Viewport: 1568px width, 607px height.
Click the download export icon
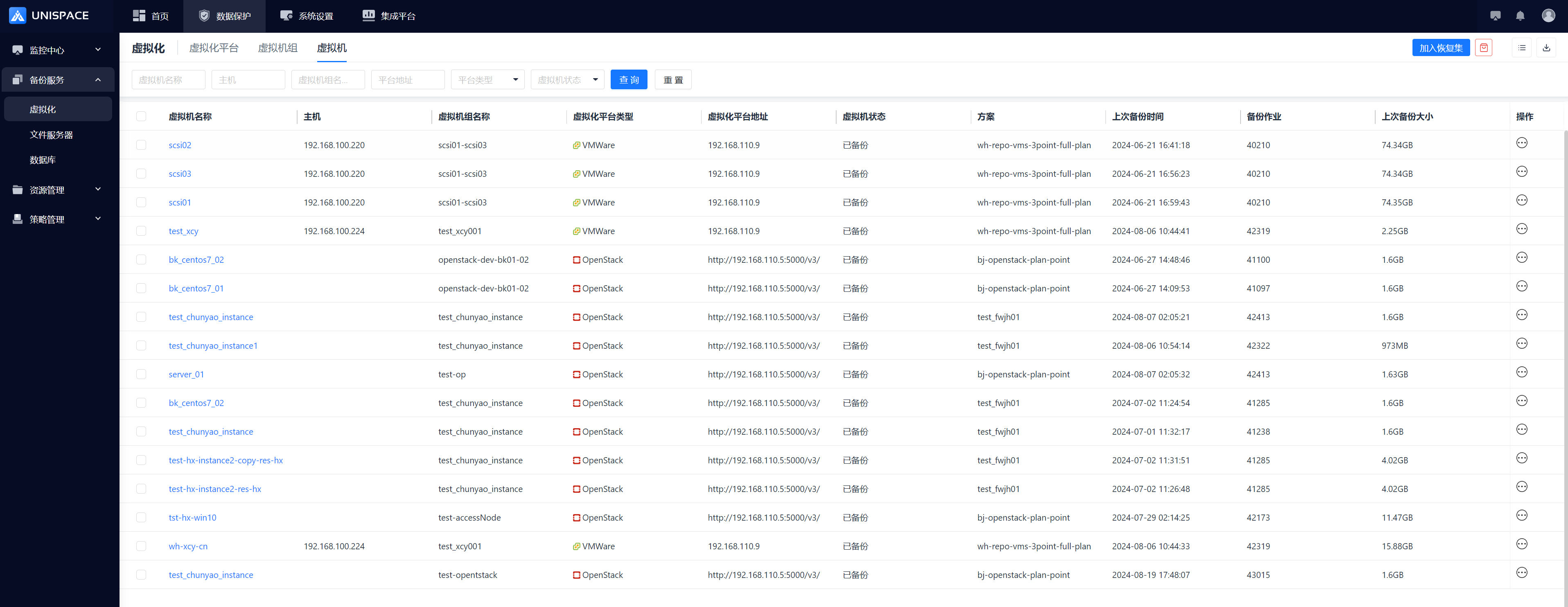(1546, 48)
